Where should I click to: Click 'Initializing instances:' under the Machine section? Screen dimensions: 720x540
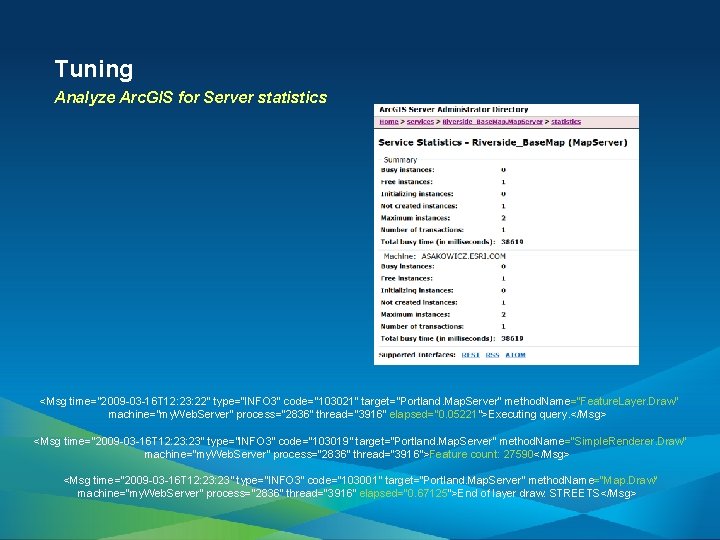417,290
